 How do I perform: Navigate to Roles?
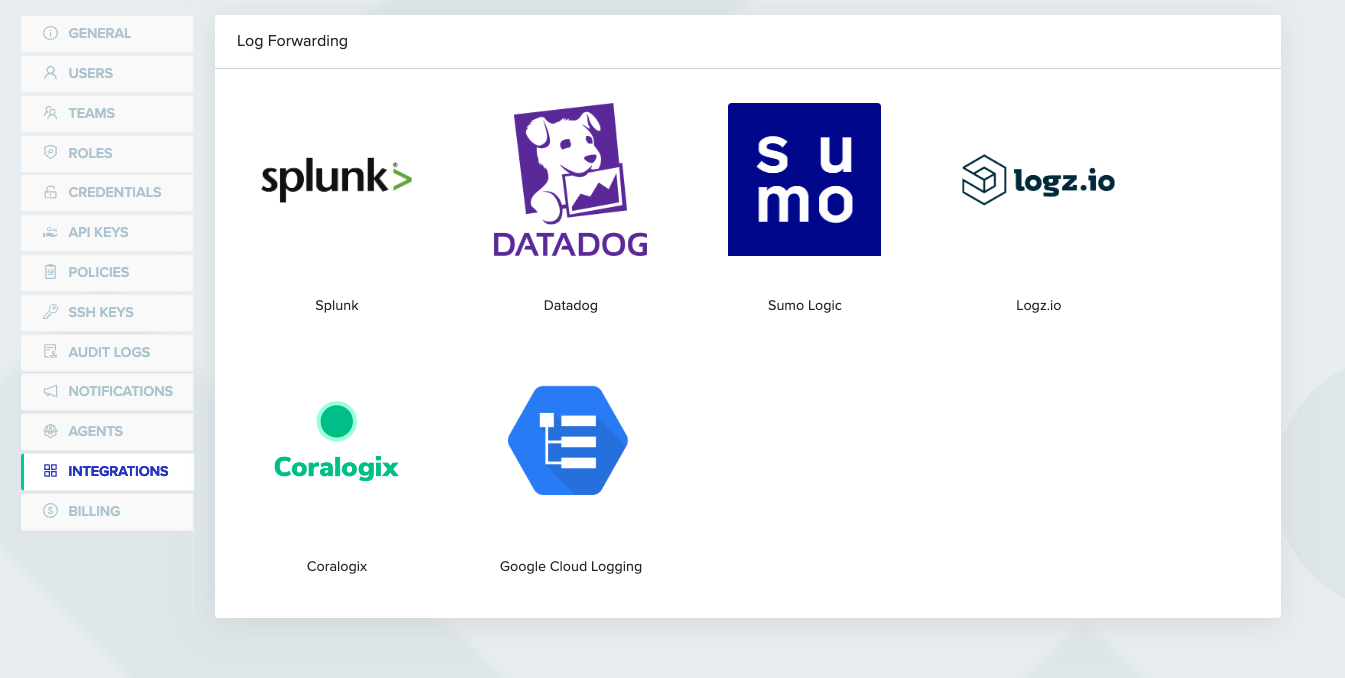pyautogui.click(x=107, y=152)
